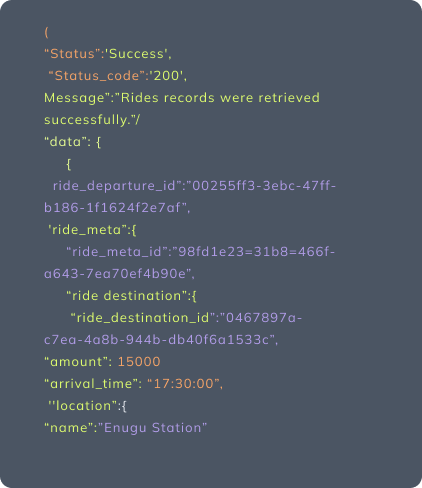The height and width of the screenshot is (488, 422).
Task: Click the nested brace below data
Action: tap(69, 164)
